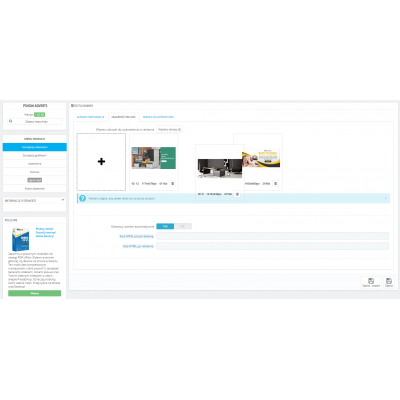Click the Wybierz strony button
This screenshot has height=400, width=400.
pos(169,129)
